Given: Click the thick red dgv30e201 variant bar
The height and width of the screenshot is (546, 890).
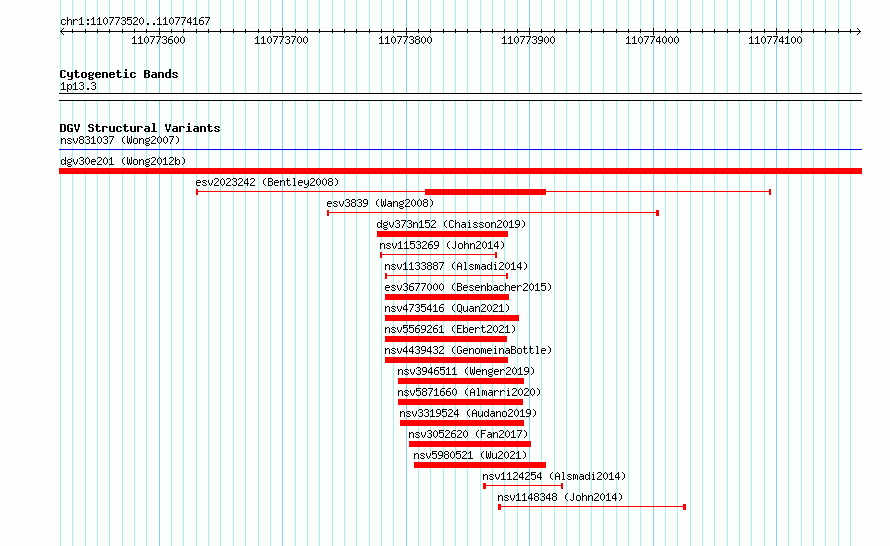Looking at the screenshot, I should pos(460,171).
